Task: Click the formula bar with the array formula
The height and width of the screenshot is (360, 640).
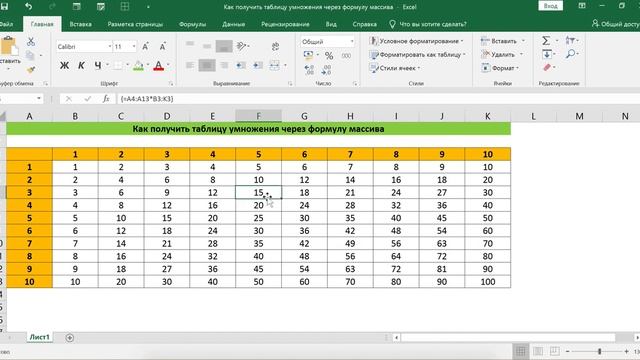Action: (x=378, y=99)
